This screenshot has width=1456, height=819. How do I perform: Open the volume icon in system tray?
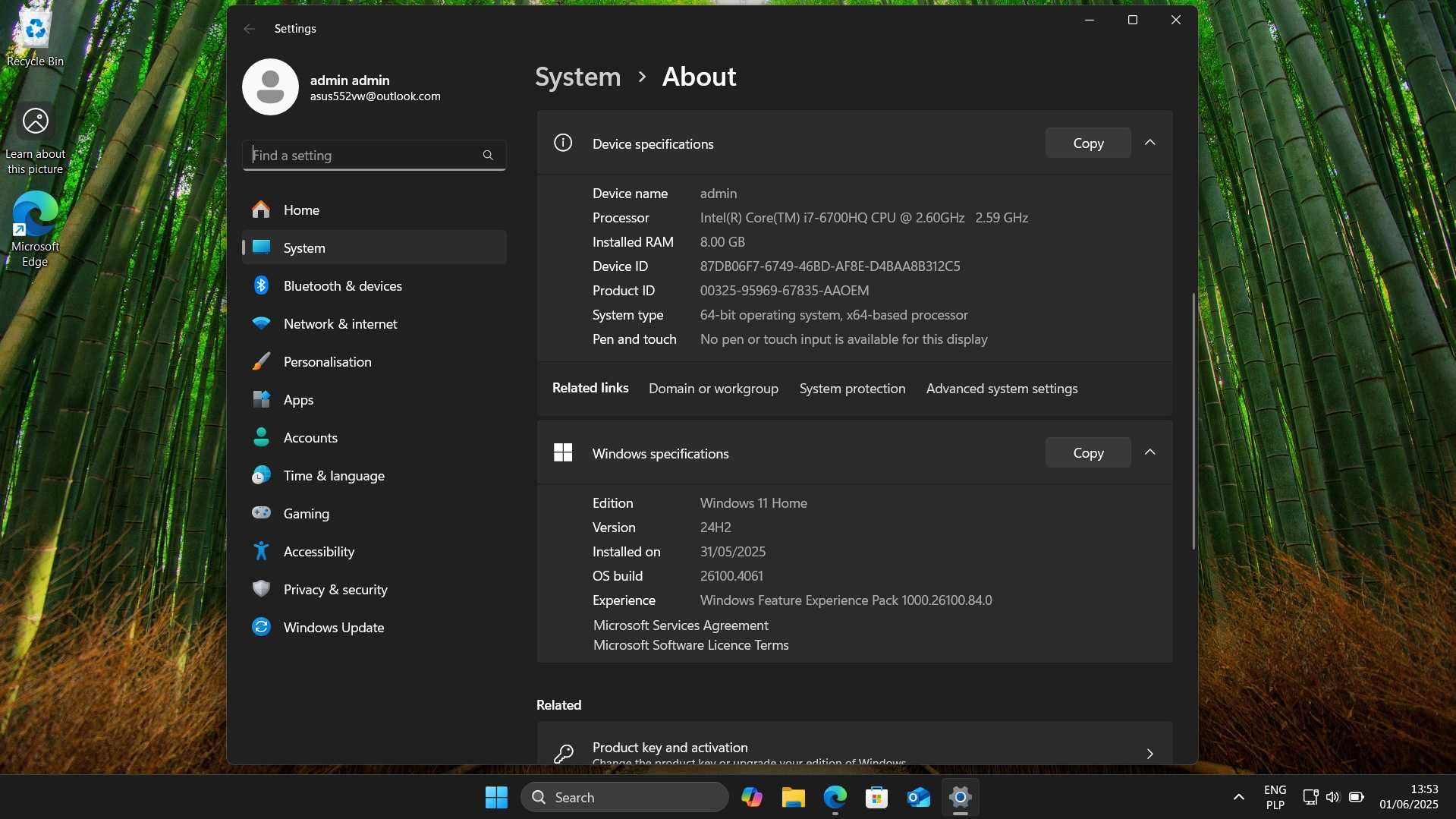point(1333,797)
